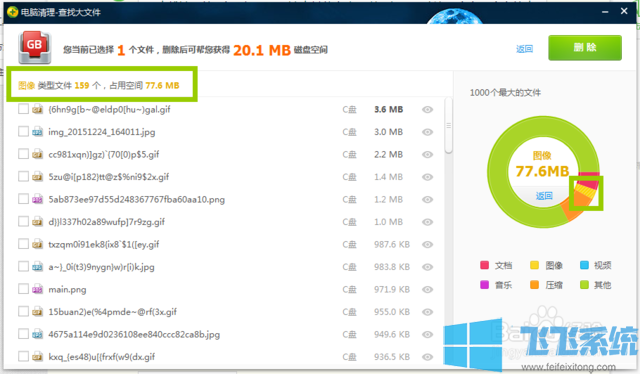Image resolution: width=640 pixels, height=374 pixels.
Task: Preview the 1.2 MB png via eye icon
Action: click(x=427, y=199)
